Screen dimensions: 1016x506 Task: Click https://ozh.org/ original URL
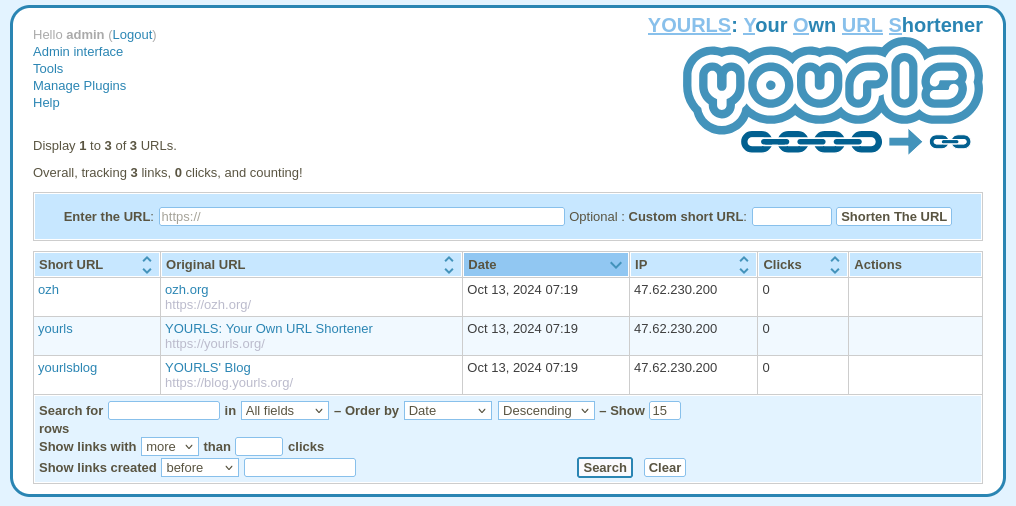[208, 305]
